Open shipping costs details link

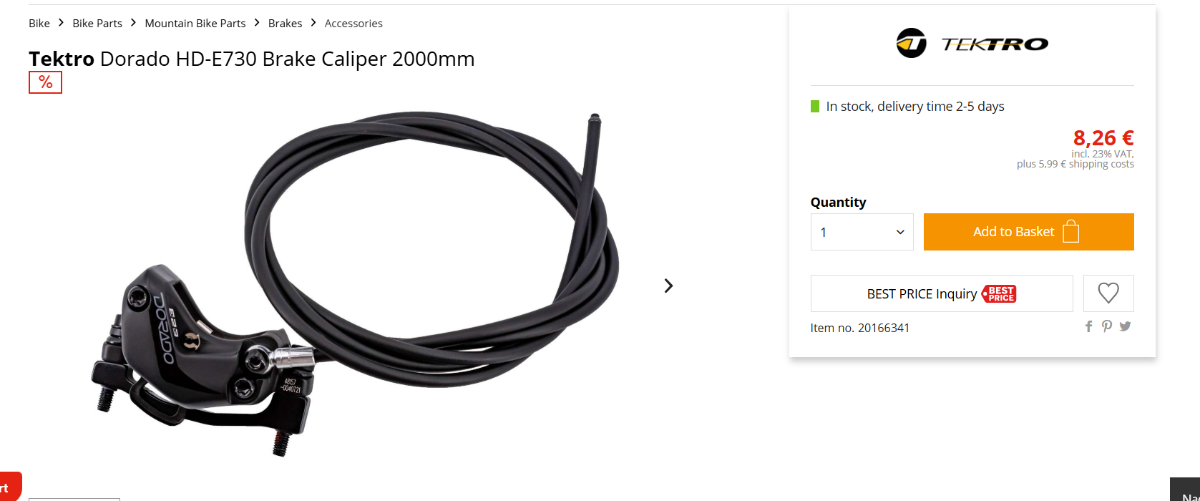click(x=1101, y=165)
